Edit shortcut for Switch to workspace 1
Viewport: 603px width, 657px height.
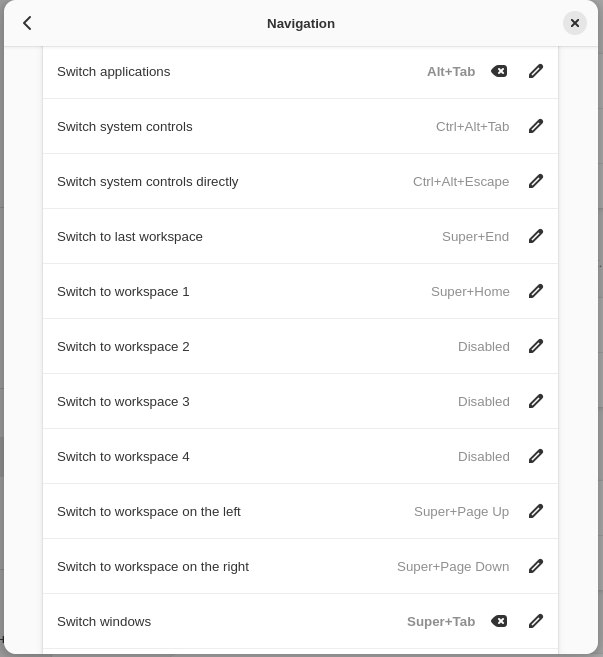(x=536, y=291)
